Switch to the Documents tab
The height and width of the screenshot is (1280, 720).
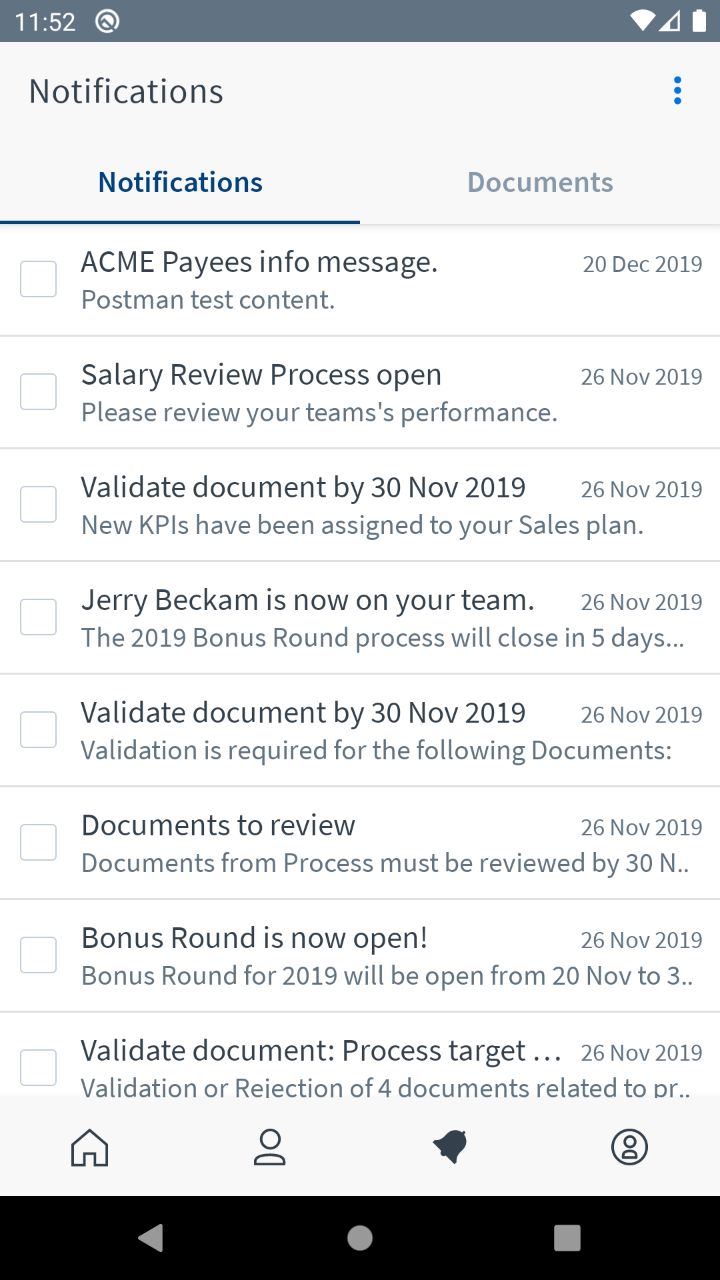[540, 182]
